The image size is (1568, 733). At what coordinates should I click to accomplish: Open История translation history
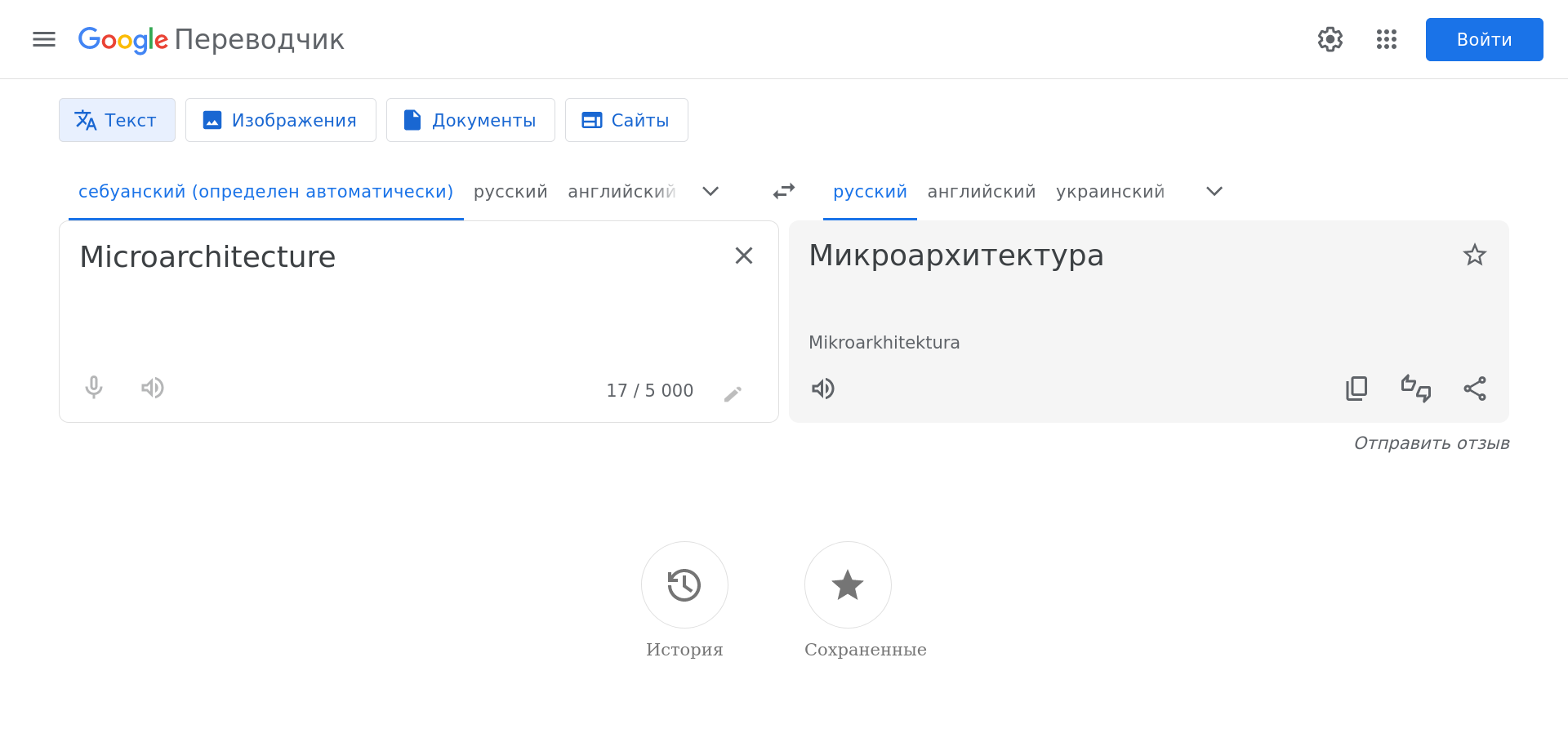tap(684, 601)
